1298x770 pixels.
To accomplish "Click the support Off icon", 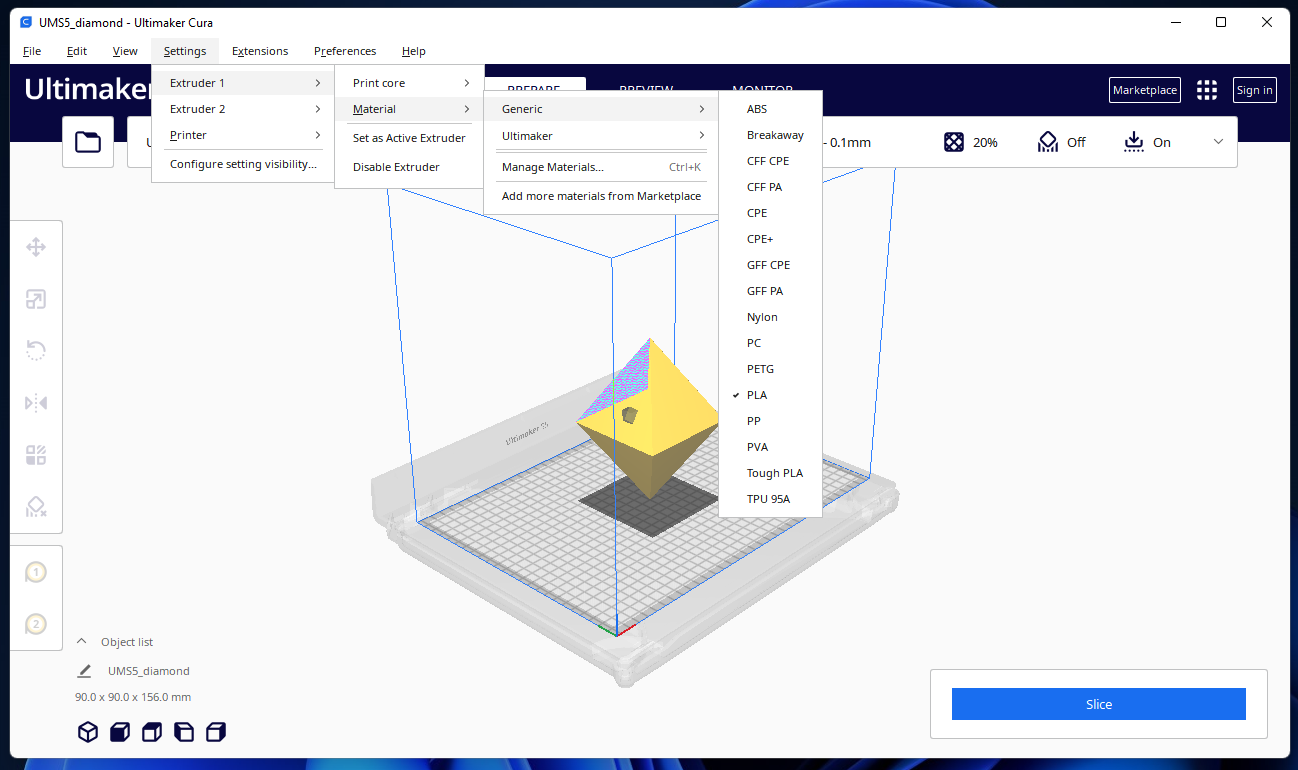I will [1047, 142].
